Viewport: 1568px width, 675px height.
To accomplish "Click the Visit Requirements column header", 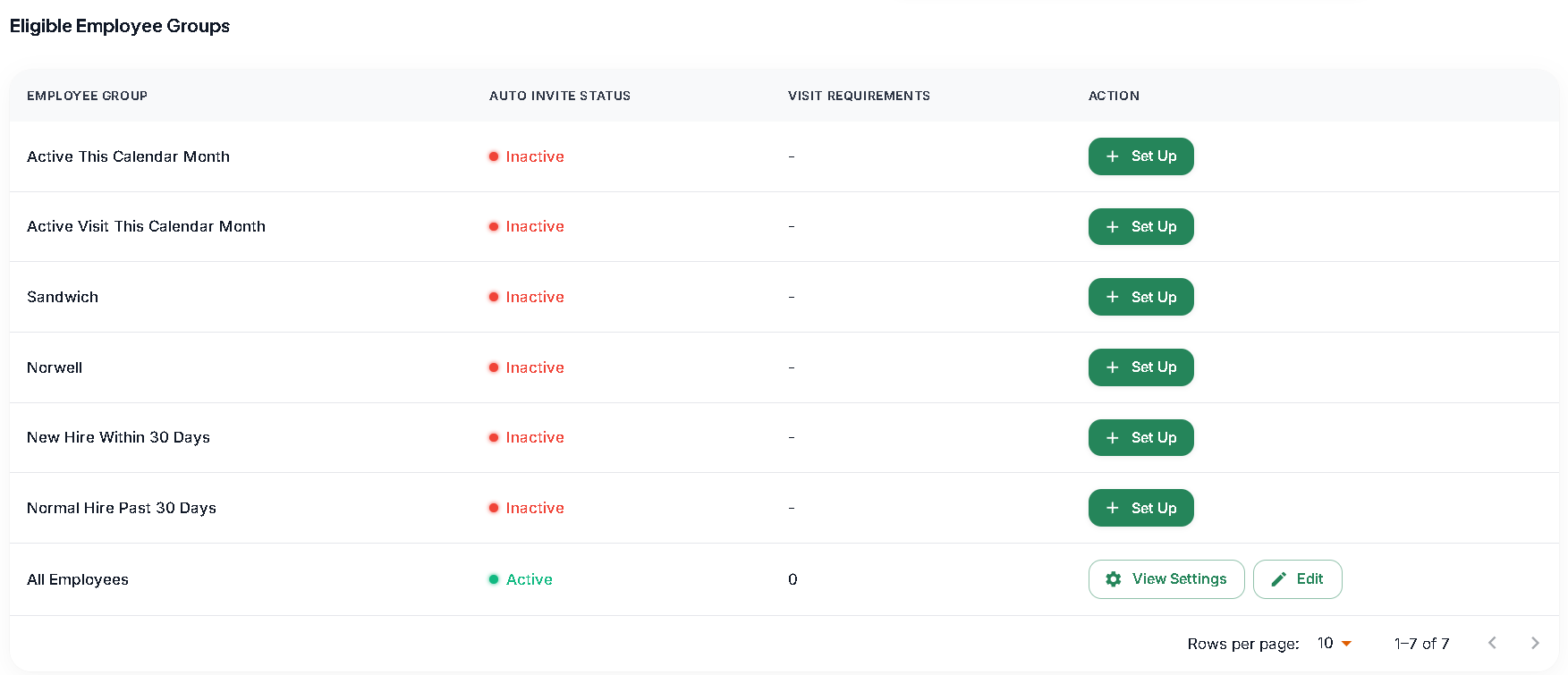I will pyautogui.click(x=859, y=96).
